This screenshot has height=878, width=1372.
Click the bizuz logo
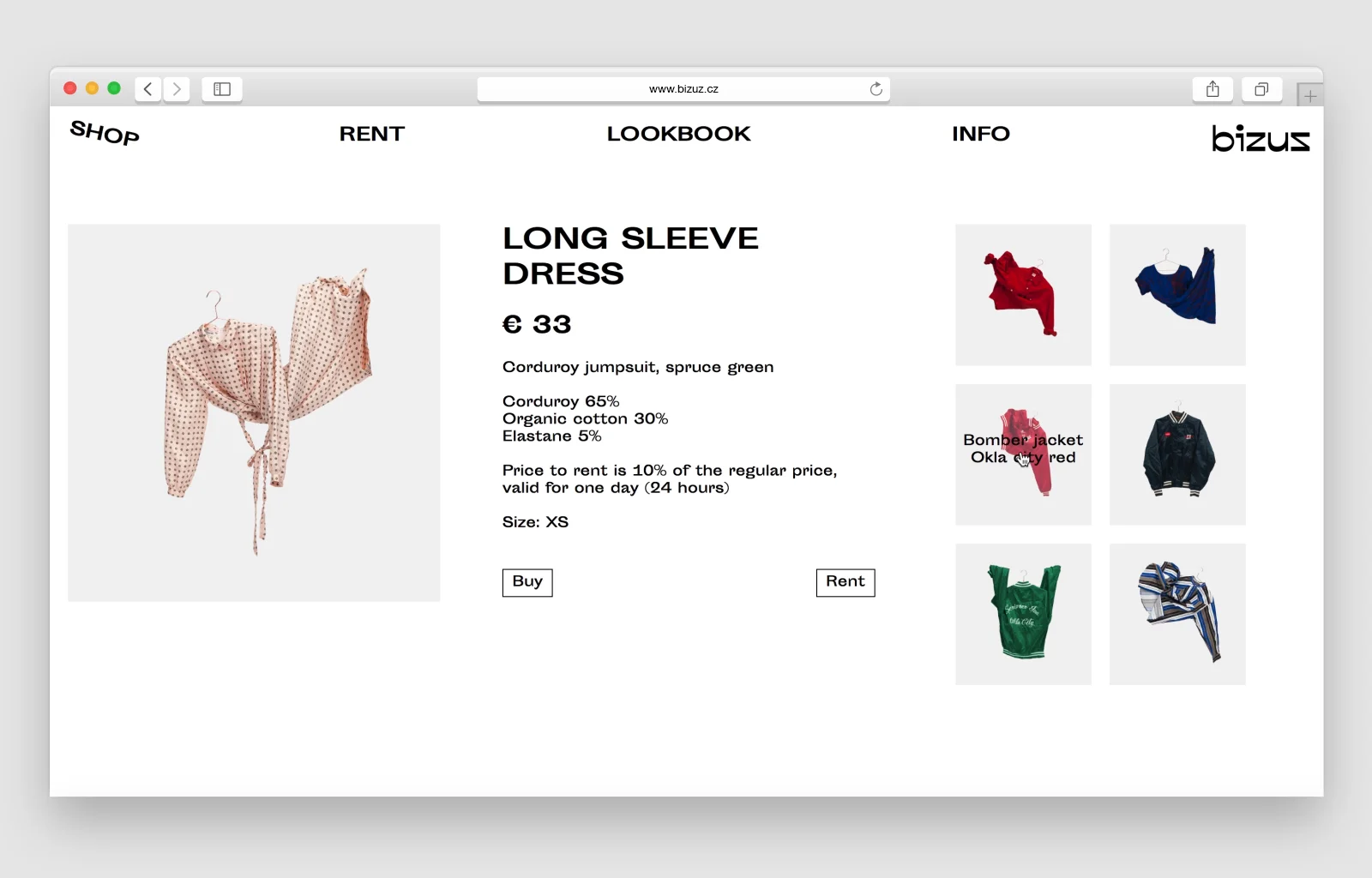click(1261, 138)
